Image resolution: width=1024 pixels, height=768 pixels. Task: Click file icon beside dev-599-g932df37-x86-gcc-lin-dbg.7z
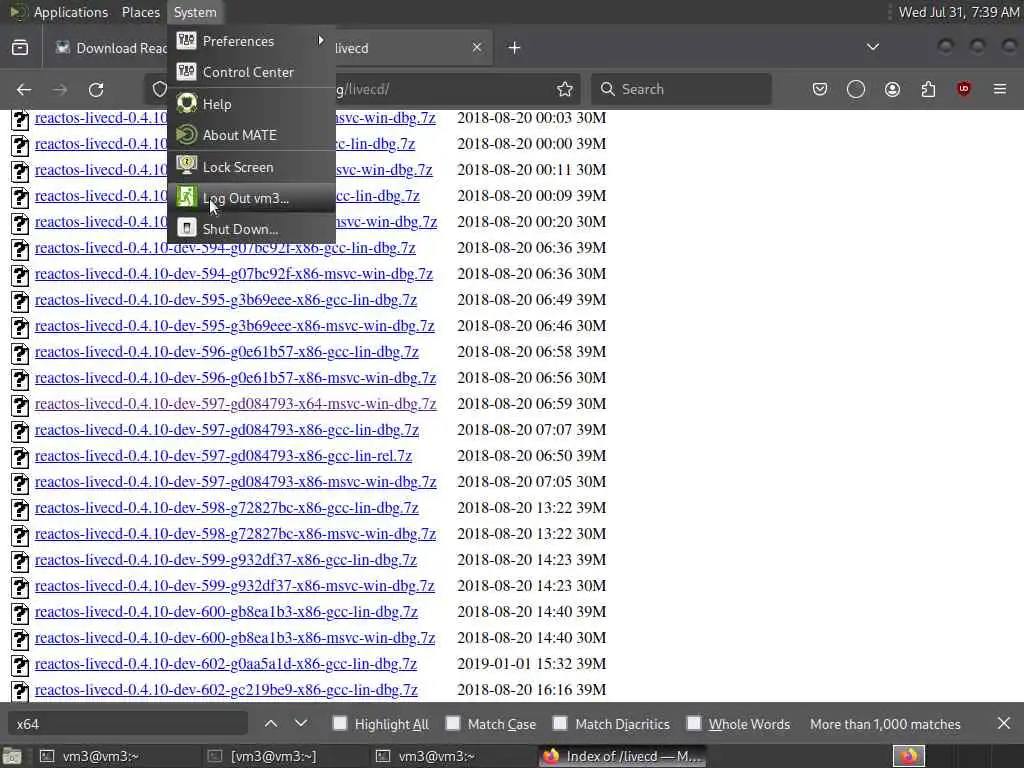(x=20, y=562)
